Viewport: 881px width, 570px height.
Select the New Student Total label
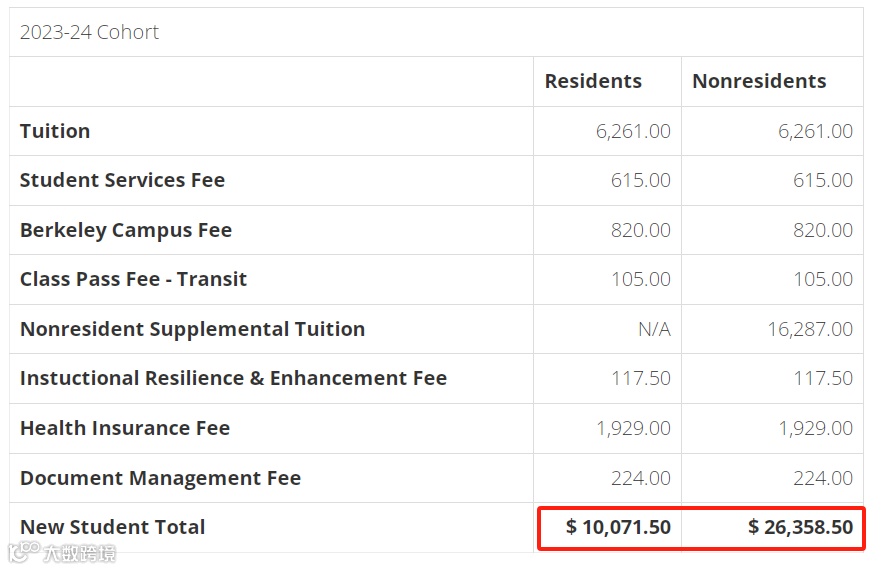(x=112, y=527)
